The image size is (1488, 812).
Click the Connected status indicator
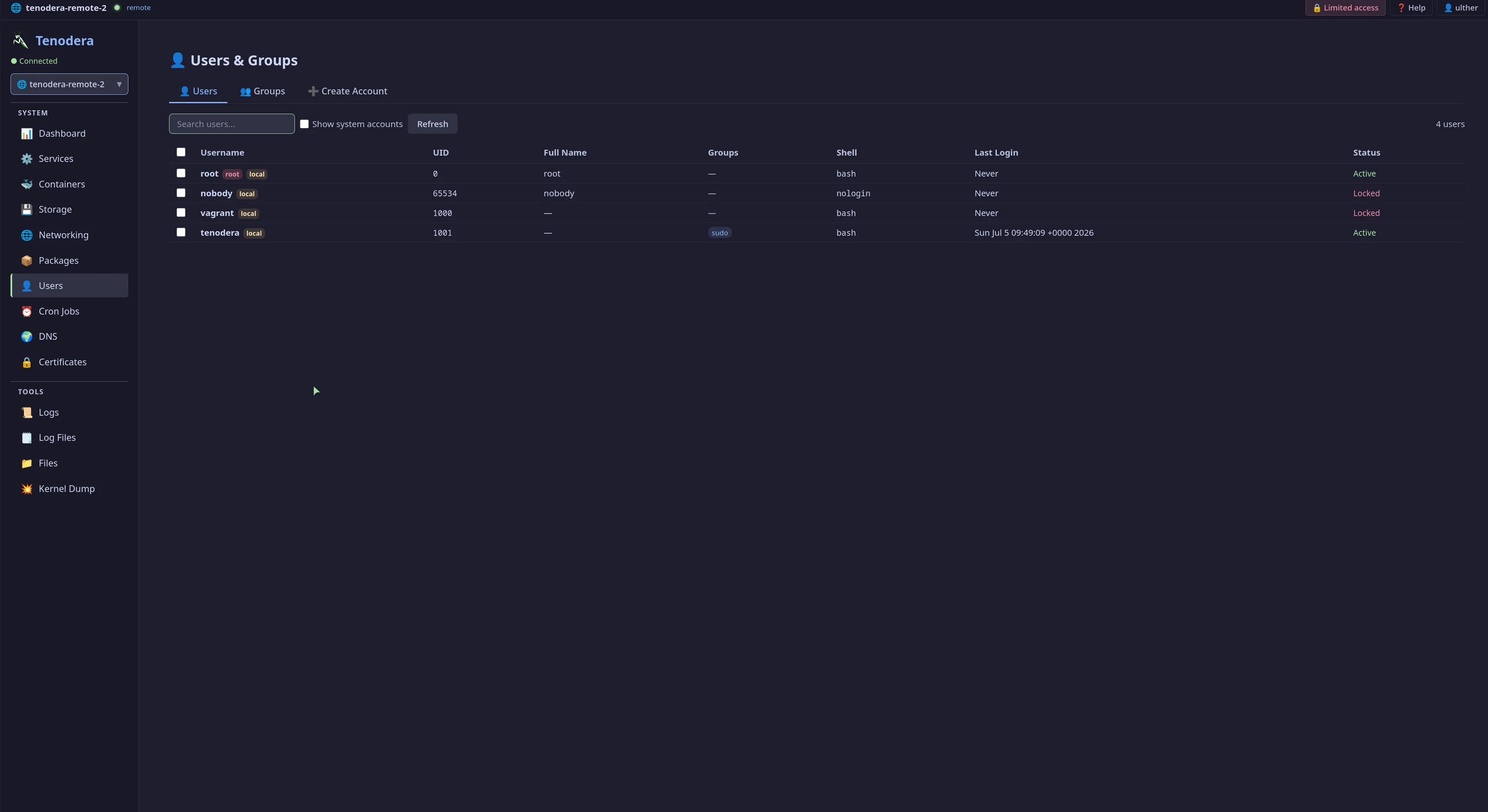[34, 61]
